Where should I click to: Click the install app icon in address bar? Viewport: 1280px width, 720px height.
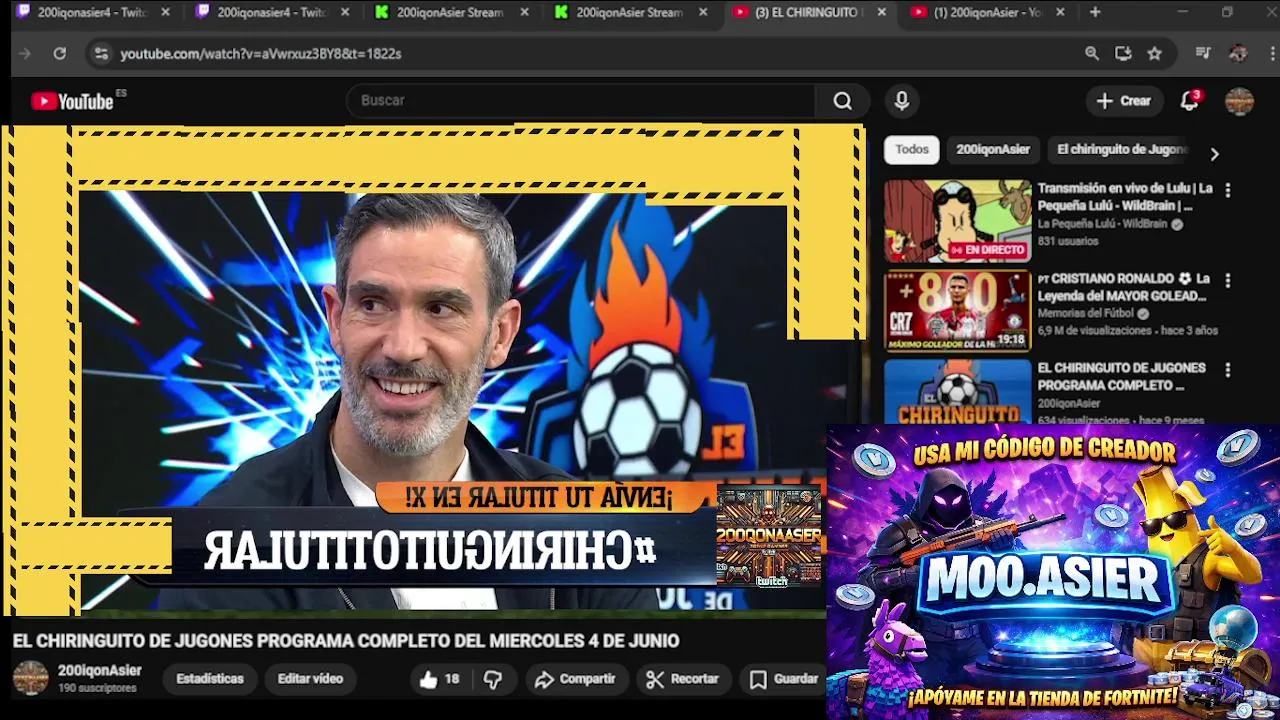[1123, 53]
